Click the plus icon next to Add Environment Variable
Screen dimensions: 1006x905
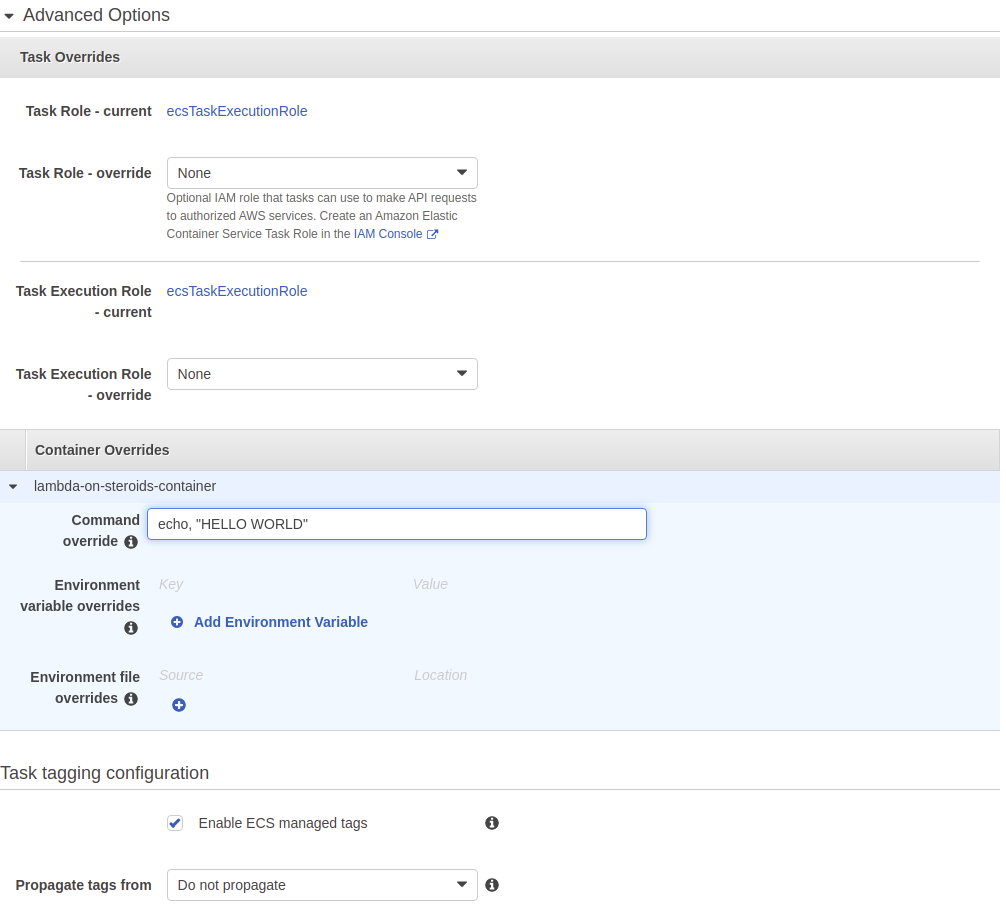point(177,622)
